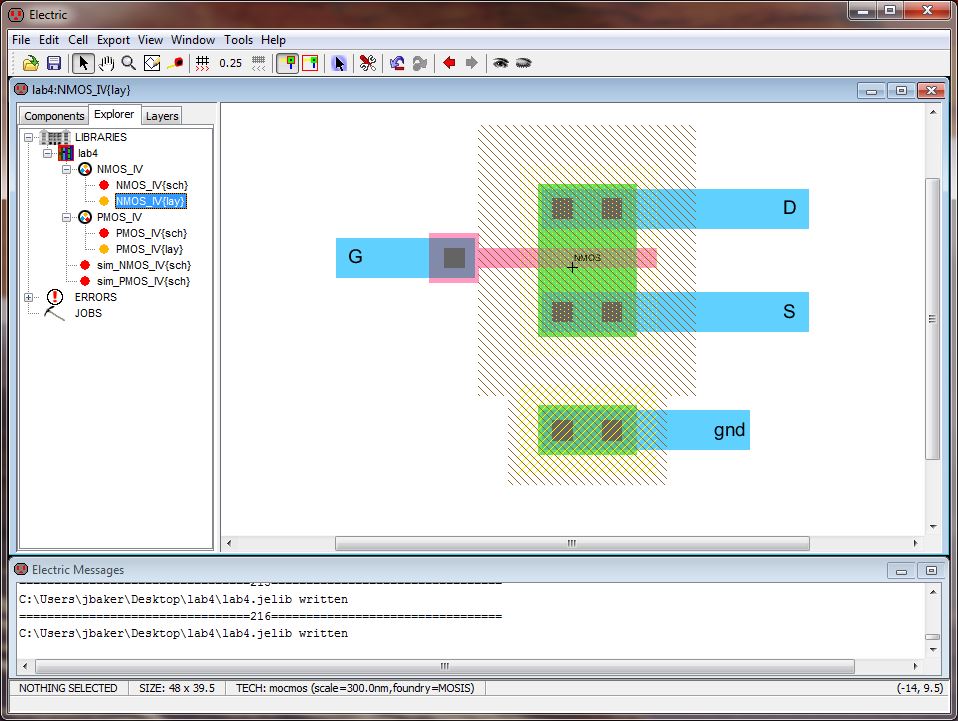Click the Undo arrow icon
958x721 pixels.
click(397, 63)
